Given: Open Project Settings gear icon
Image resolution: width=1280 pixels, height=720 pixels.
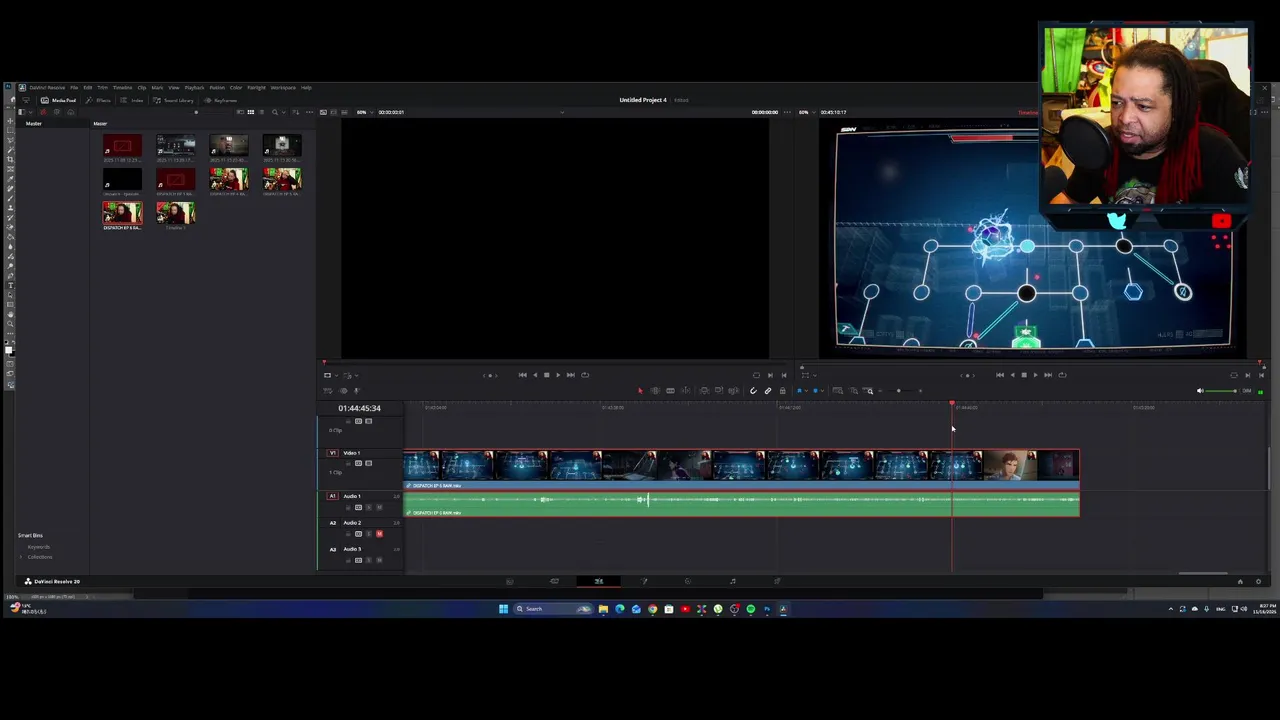Looking at the screenshot, I should coord(1258,581).
